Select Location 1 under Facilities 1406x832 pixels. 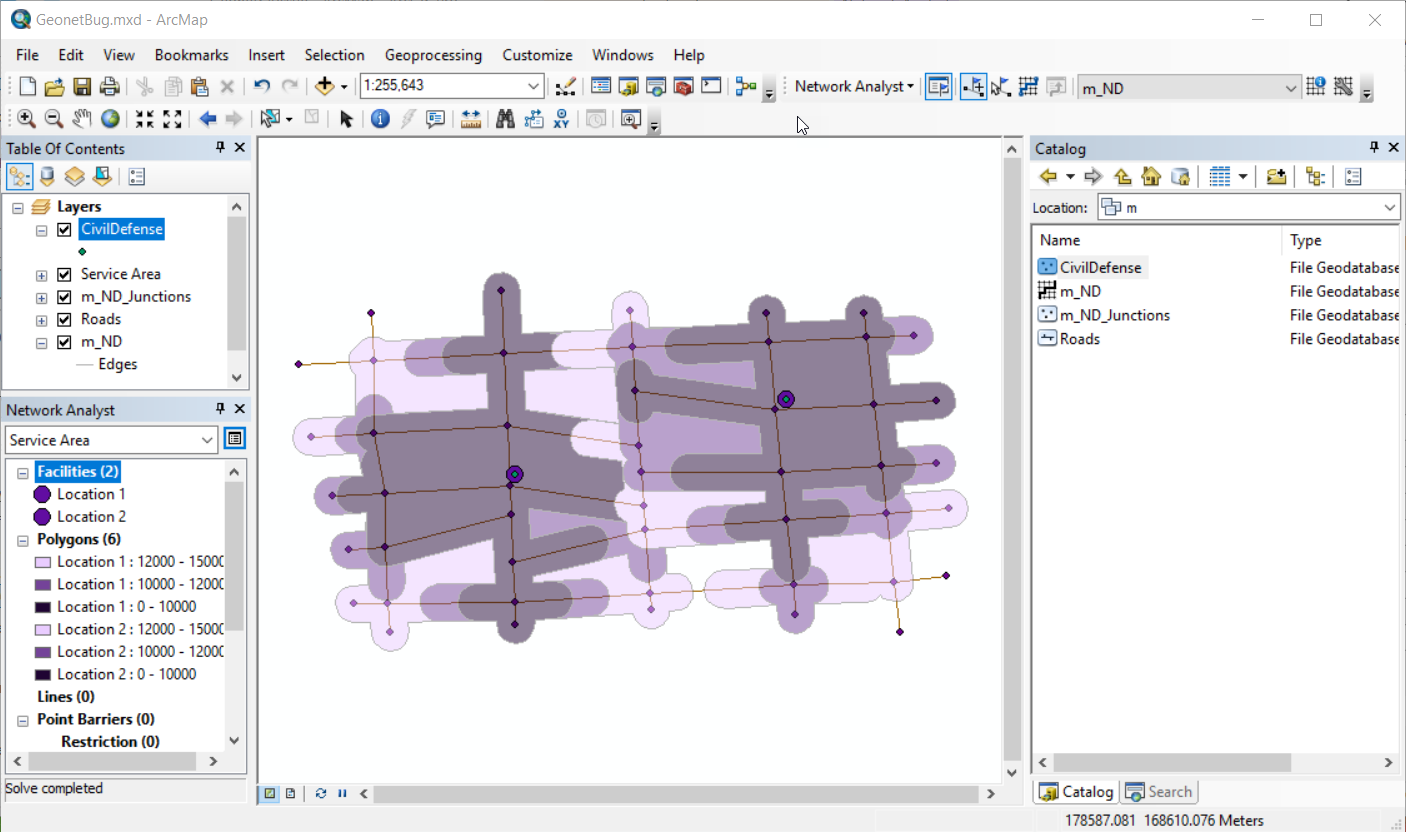click(x=91, y=494)
